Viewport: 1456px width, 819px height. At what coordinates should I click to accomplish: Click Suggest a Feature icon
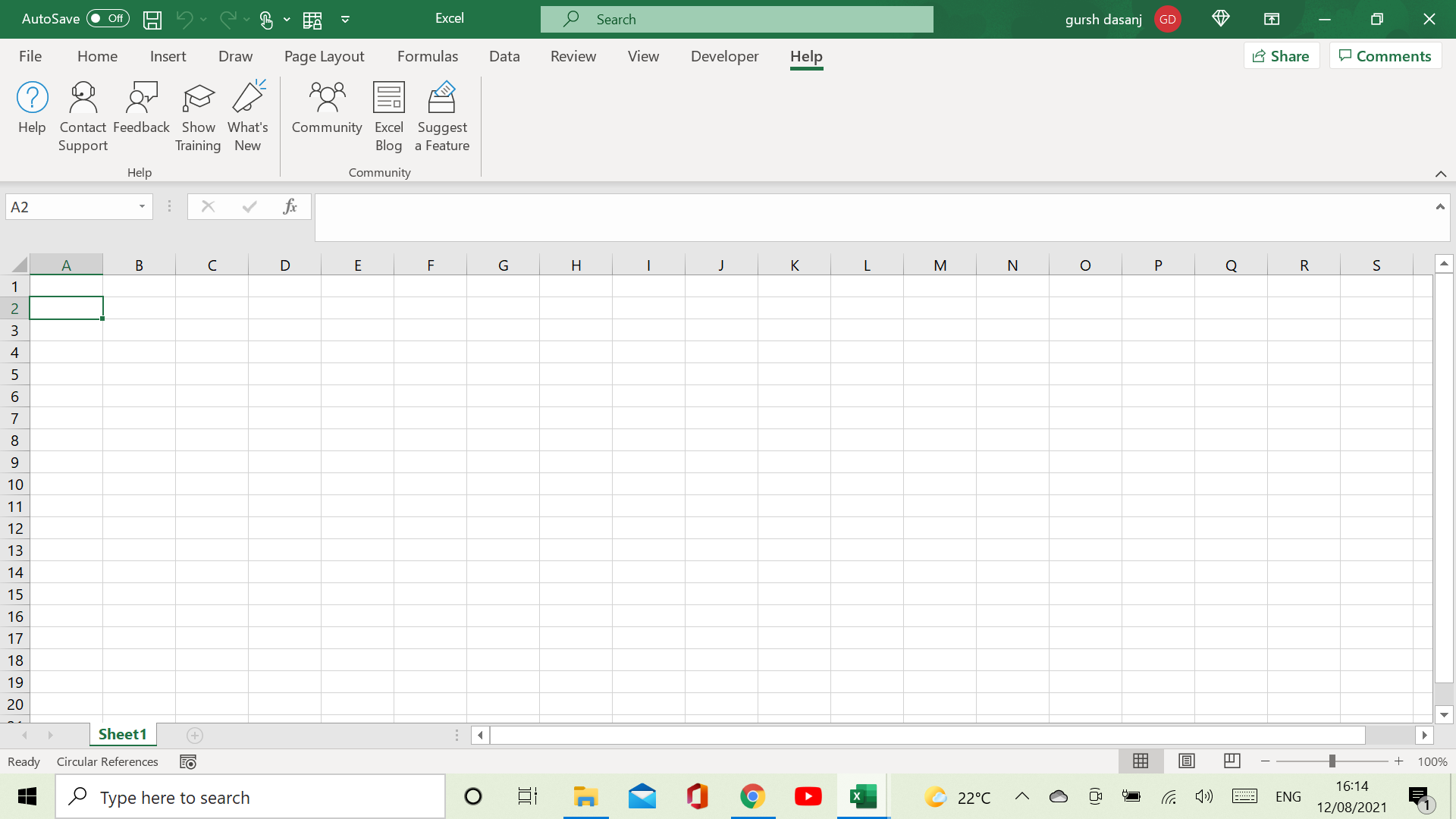coord(442,99)
